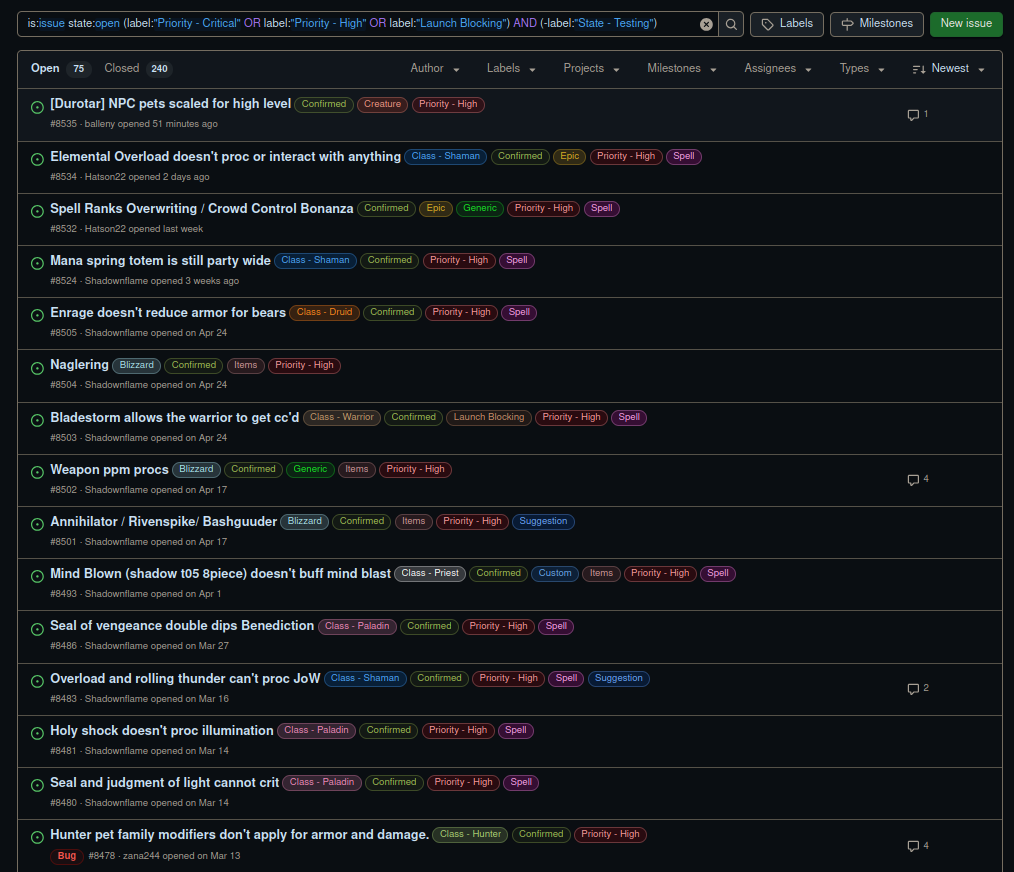Viewport: 1014px width, 872px height.
Task: Click open-status icon of Weapon ppm procs issue
Action: point(38,472)
